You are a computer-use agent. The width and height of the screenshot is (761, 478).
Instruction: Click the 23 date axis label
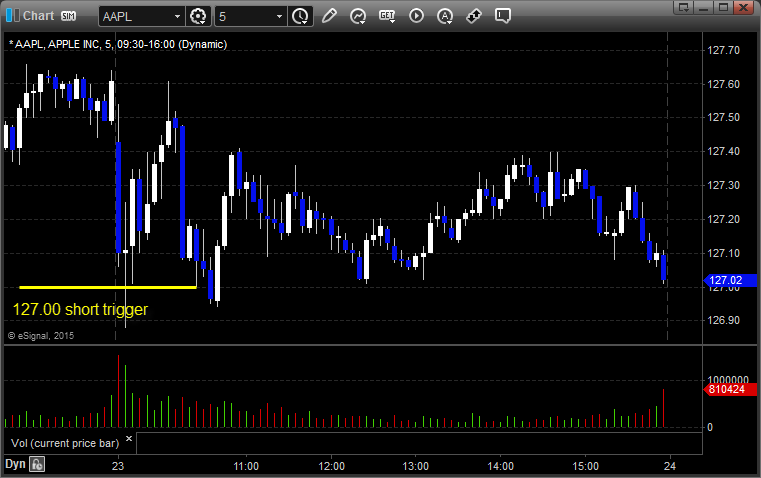[118, 466]
